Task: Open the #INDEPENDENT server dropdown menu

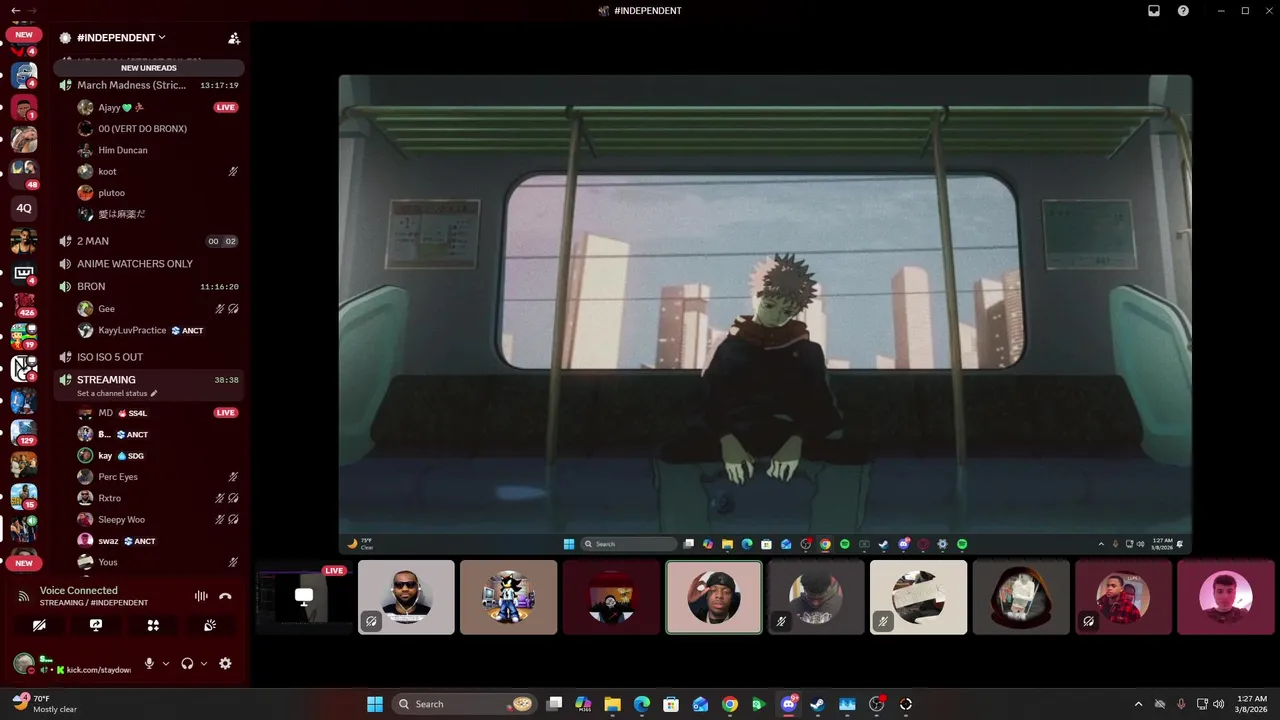Action: click(121, 38)
